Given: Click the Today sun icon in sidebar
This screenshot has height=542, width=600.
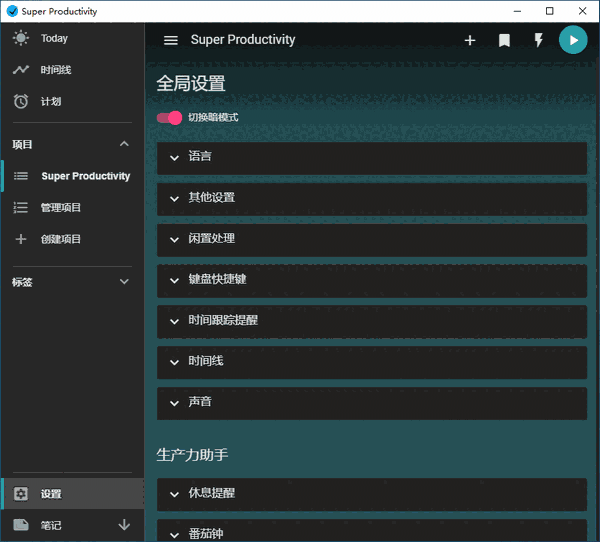Looking at the screenshot, I should click(21, 38).
